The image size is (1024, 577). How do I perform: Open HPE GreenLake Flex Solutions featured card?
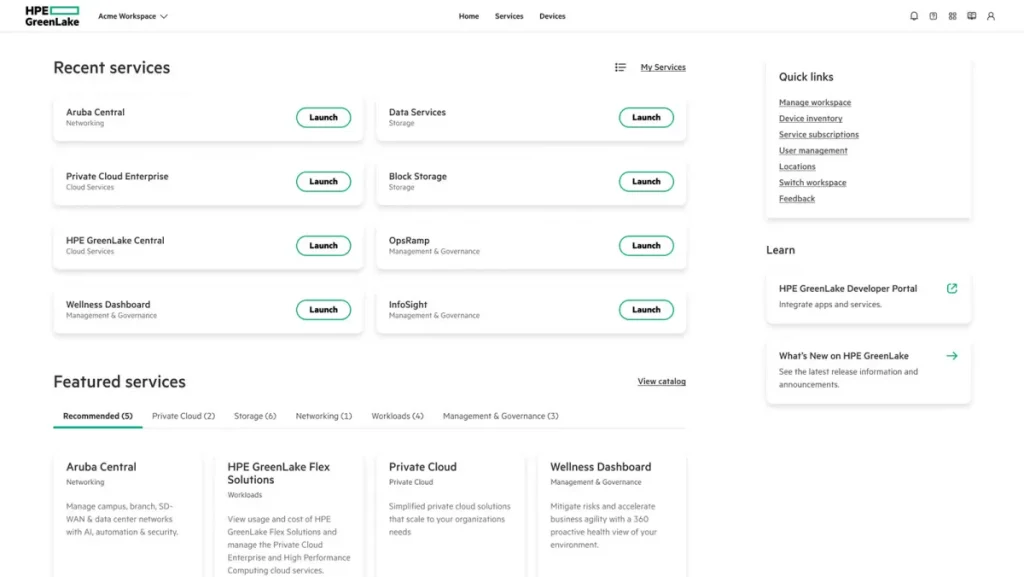pyautogui.click(x=289, y=516)
